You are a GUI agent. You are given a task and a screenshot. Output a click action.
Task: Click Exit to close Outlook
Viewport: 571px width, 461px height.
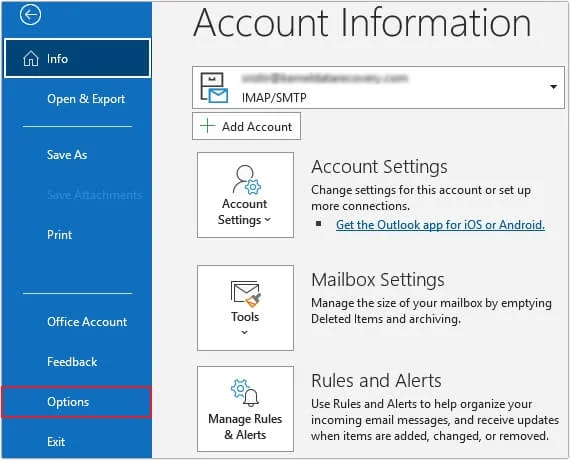[56, 442]
